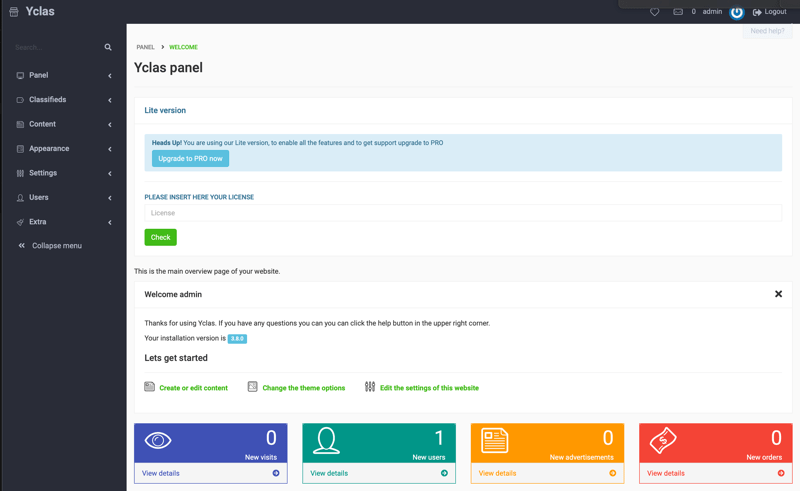Click the sliders icon beside Edit the settings
This screenshot has width=800, height=491.
tap(370, 387)
